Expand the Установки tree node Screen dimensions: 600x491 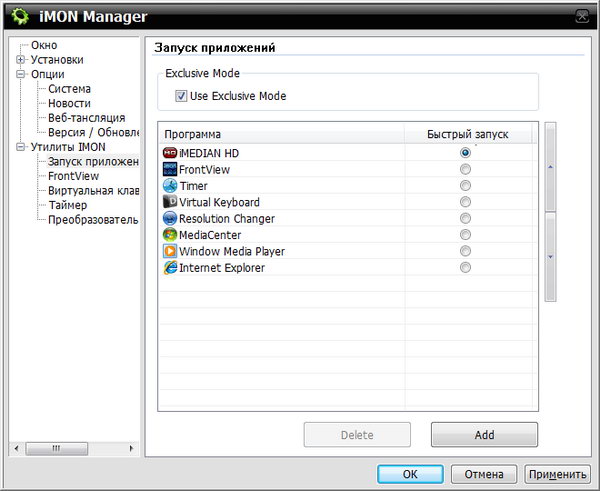pyautogui.click(x=20, y=60)
